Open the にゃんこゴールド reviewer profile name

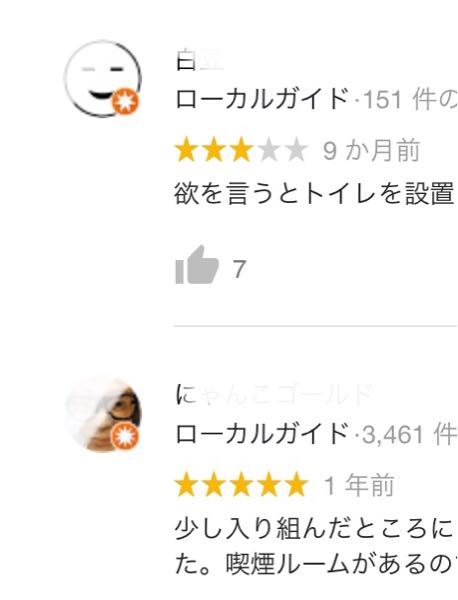click(x=274, y=395)
